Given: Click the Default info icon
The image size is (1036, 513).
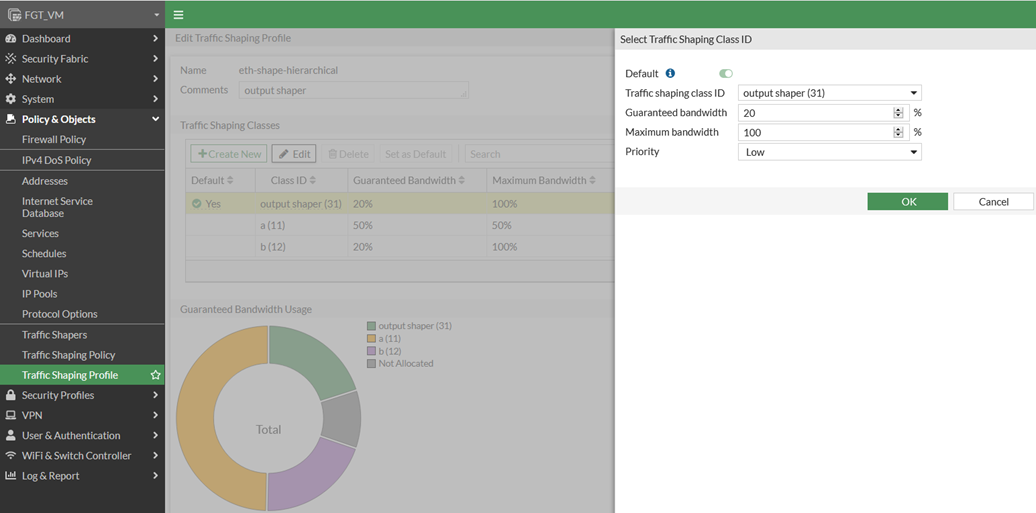Looking at the screenshot, I should [x=670, y=73].
